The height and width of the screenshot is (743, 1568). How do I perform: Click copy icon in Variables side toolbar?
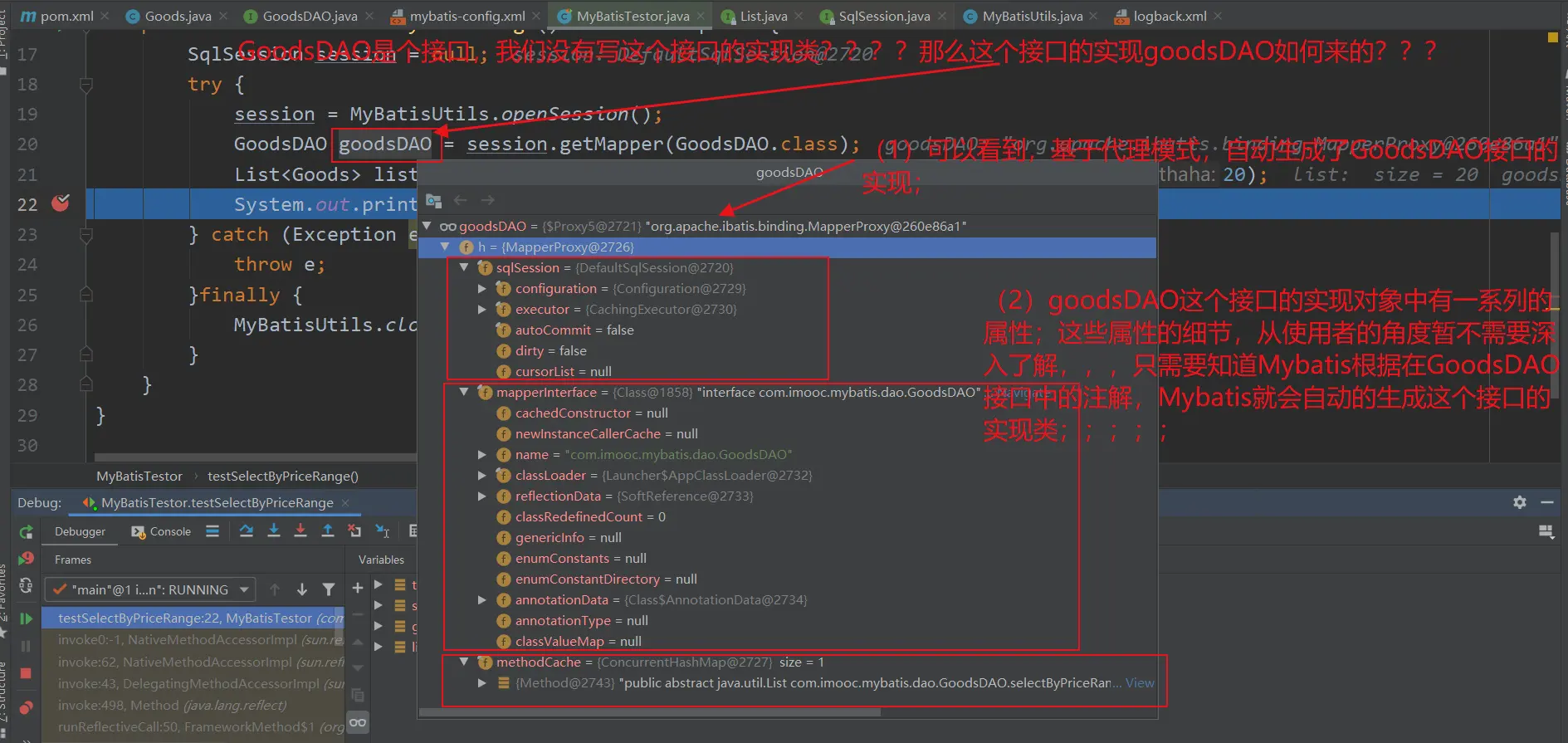(358, 695)
